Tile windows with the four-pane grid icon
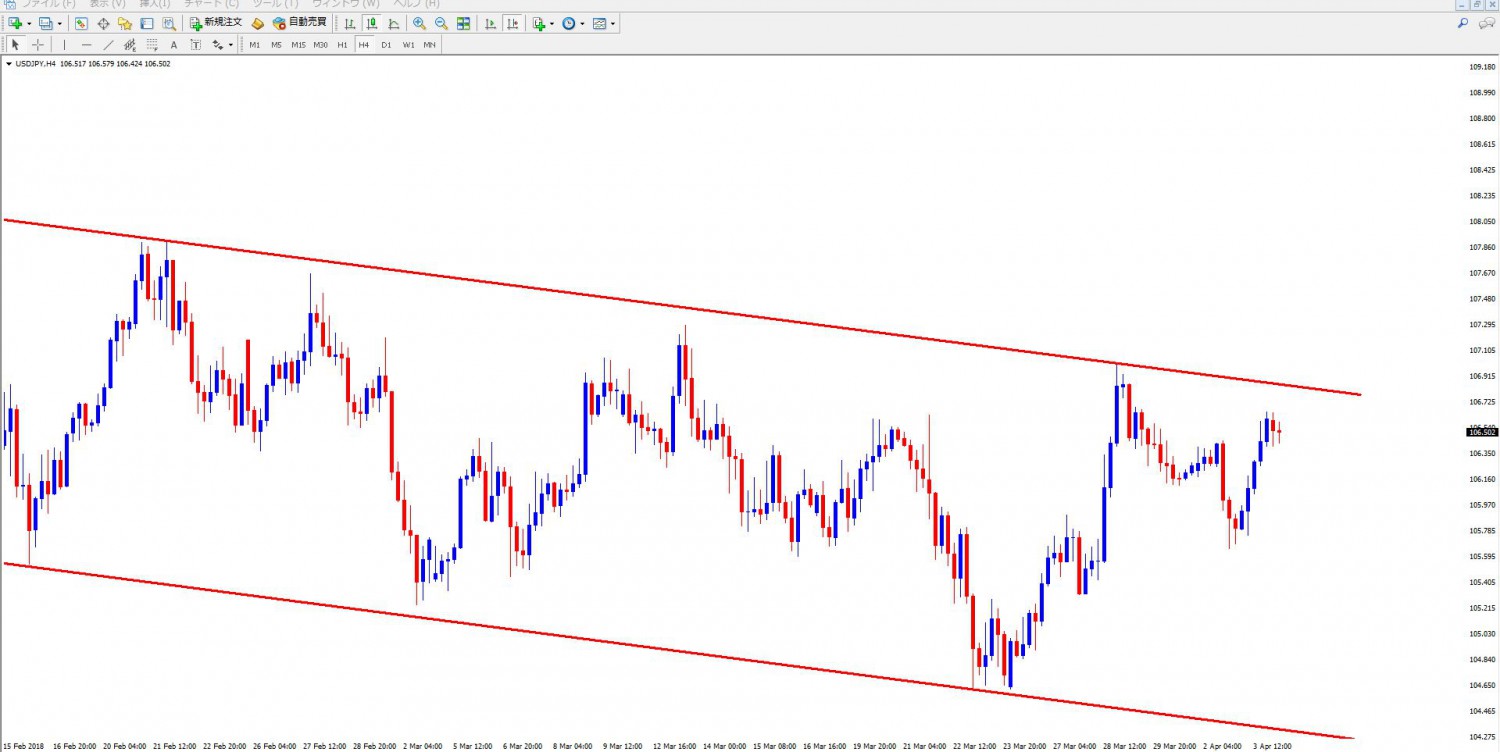 463,23
